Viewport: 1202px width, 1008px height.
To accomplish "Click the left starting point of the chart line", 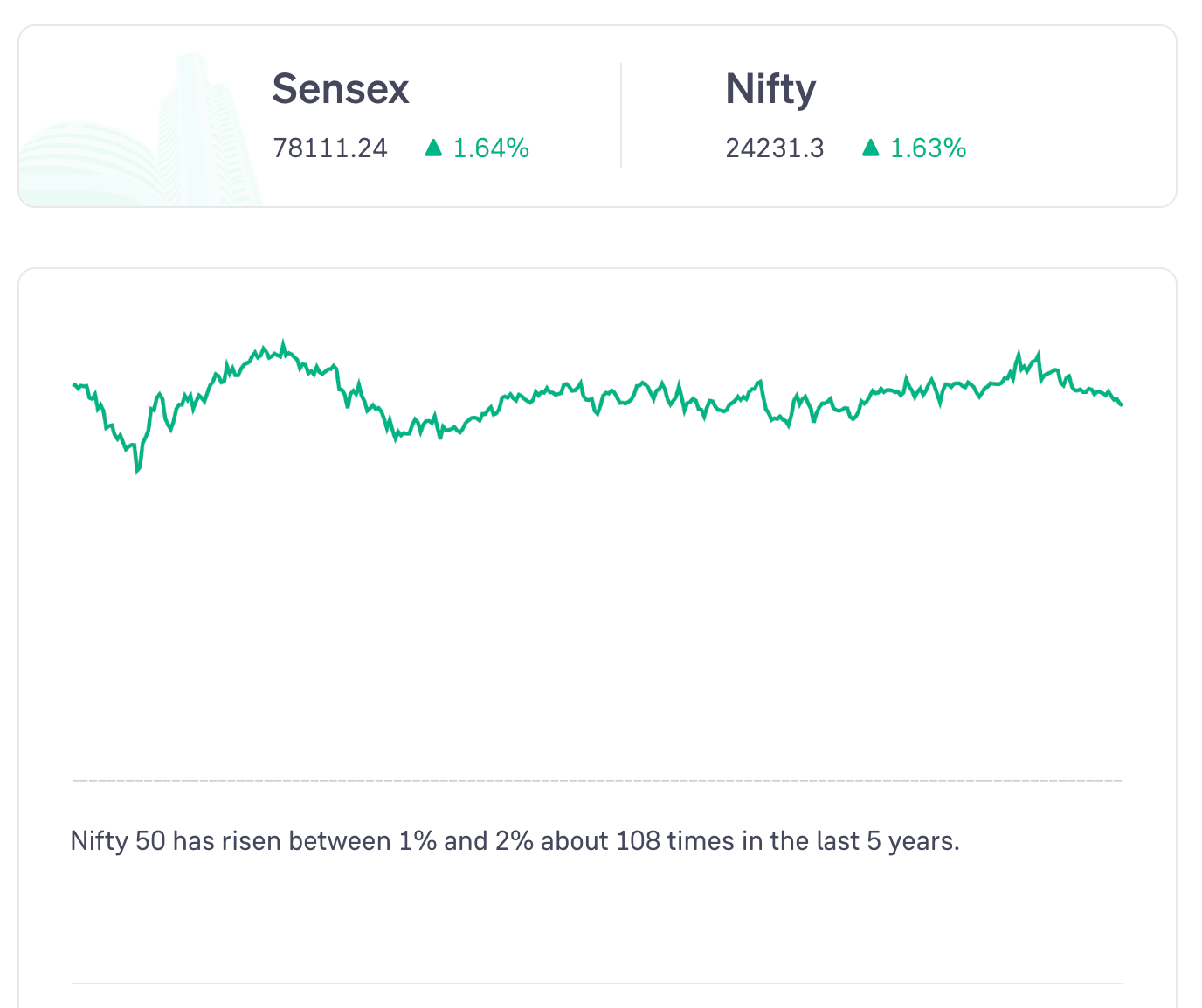I will [x=73, y=384].
